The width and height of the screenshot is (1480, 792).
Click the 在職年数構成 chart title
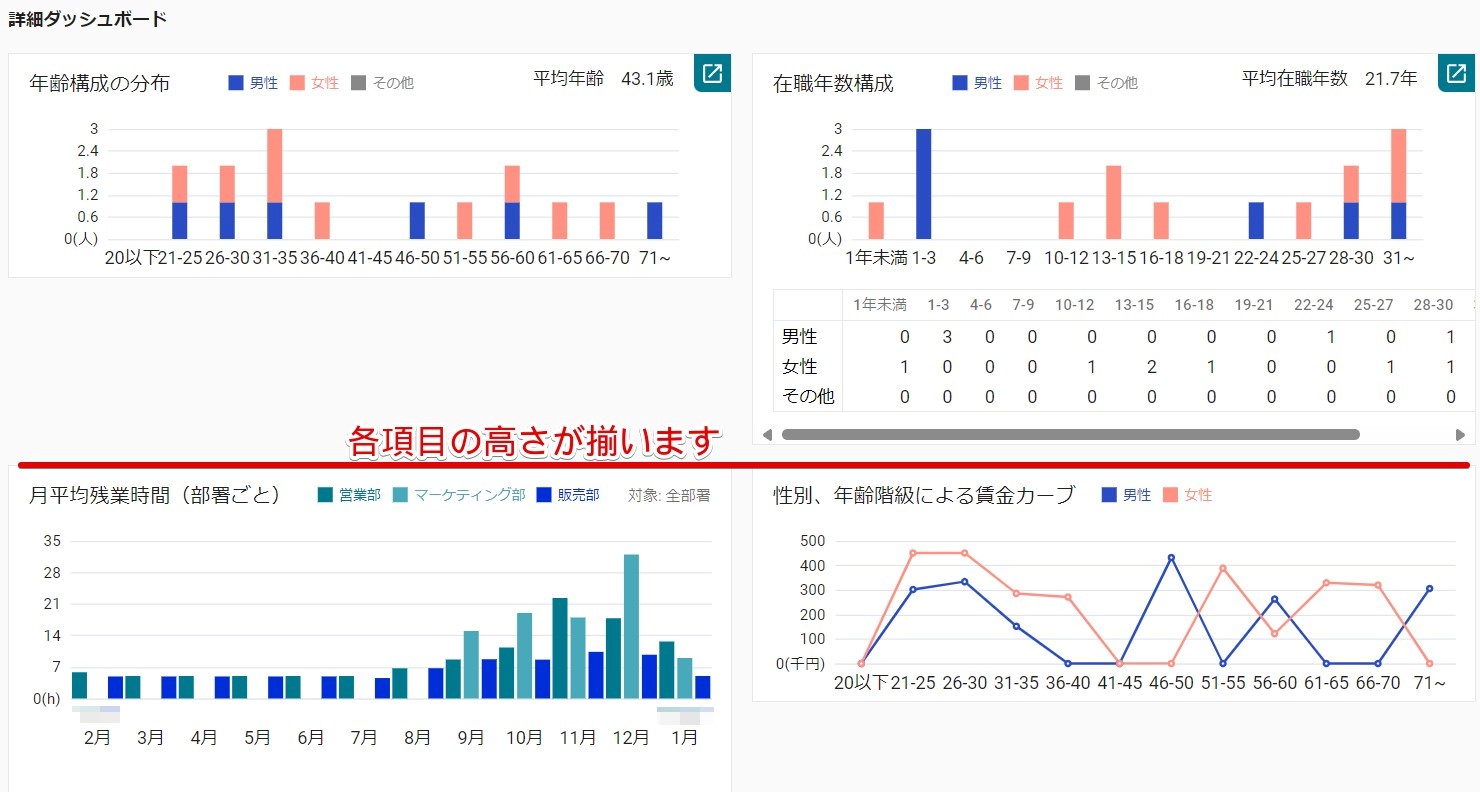[x=833, y=83]
